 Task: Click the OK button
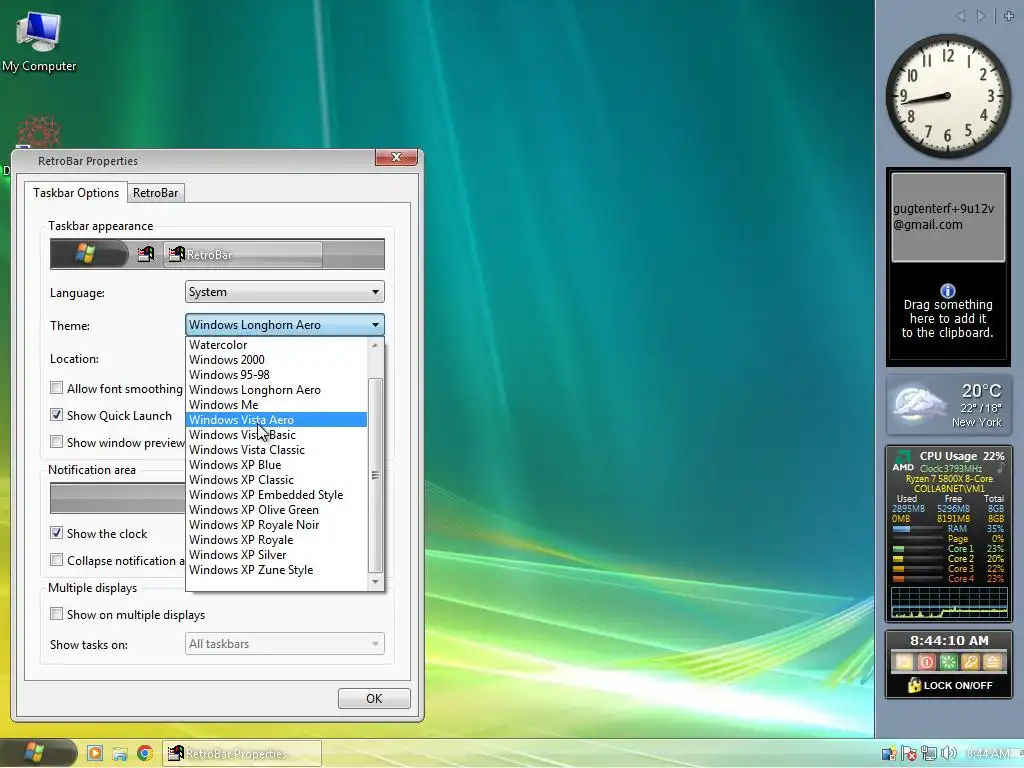[374, 698]
